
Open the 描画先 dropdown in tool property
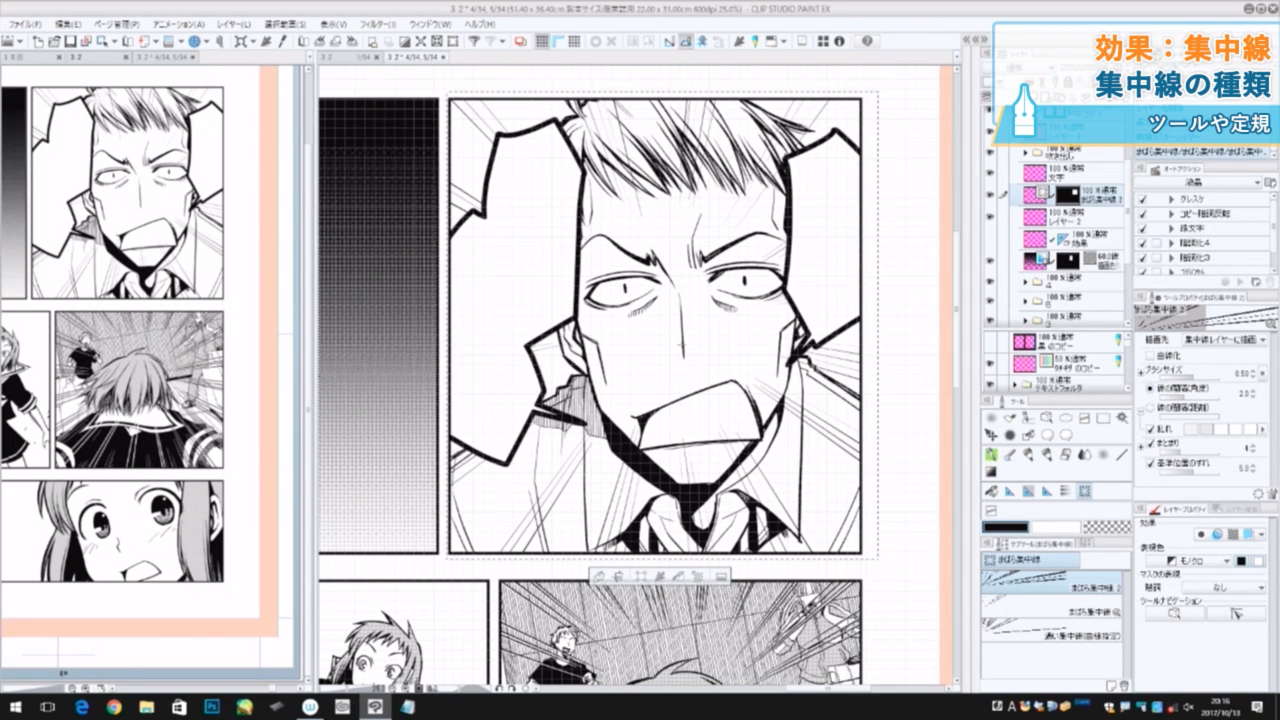tap(1225, 340)
